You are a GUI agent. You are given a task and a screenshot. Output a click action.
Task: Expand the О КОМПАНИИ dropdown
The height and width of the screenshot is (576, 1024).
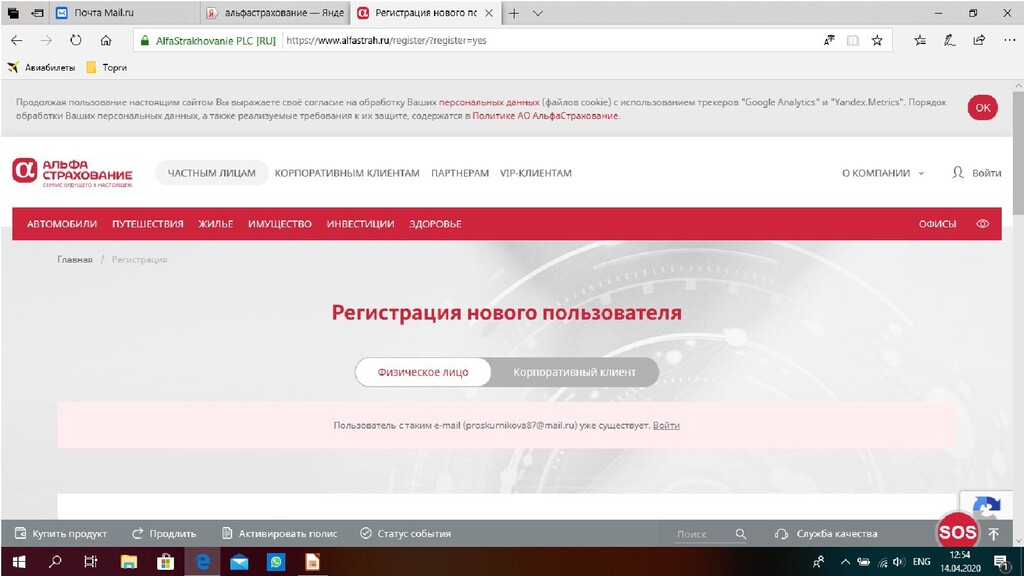pyautogui.click(x=883, y=173)
